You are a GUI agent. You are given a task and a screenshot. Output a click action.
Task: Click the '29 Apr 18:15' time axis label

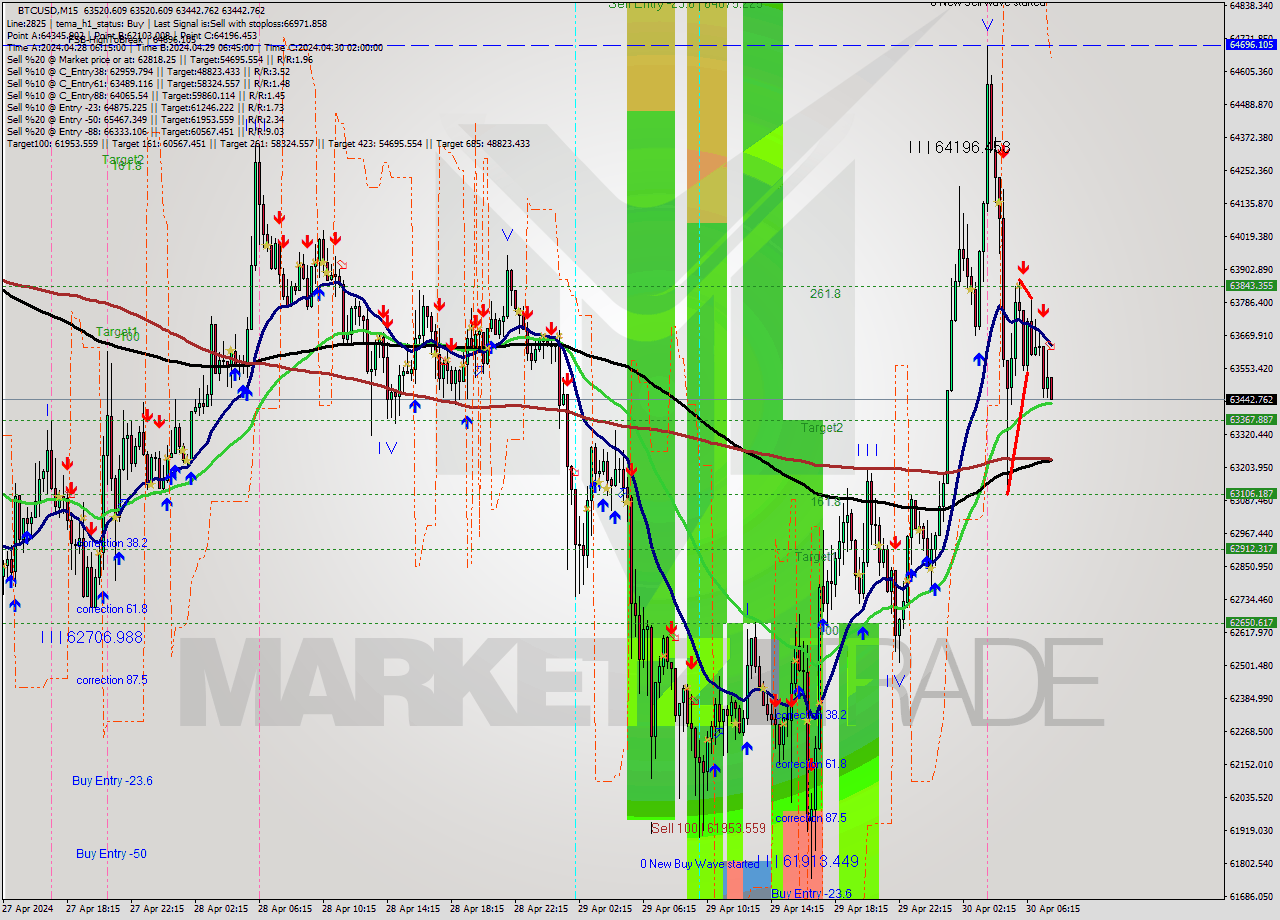point(861,909)
